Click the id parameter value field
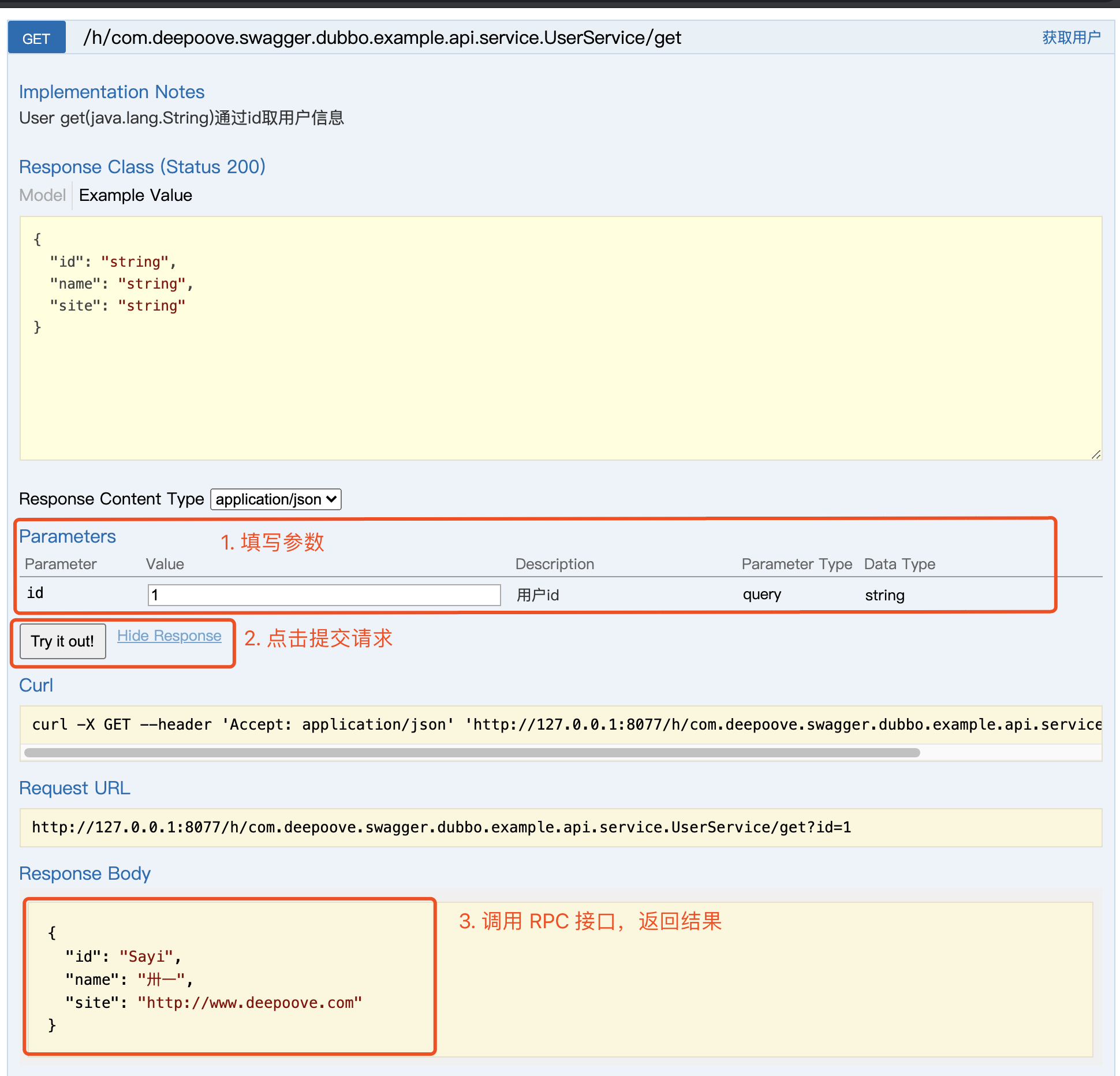The width and height of the screenshot is (1120, 1076). tap(324, 595)
